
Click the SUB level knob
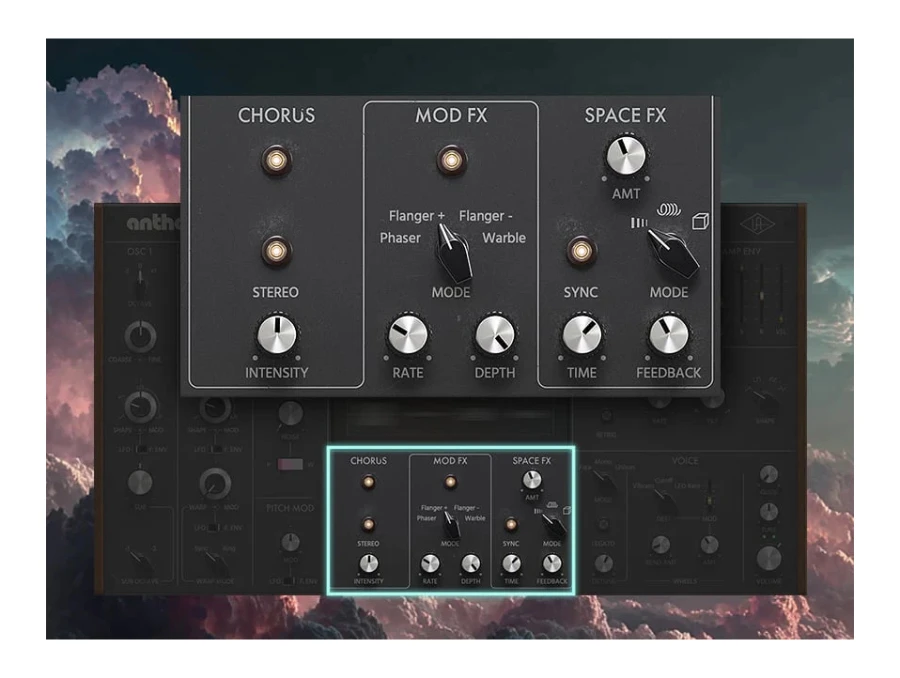click(140, 482)
